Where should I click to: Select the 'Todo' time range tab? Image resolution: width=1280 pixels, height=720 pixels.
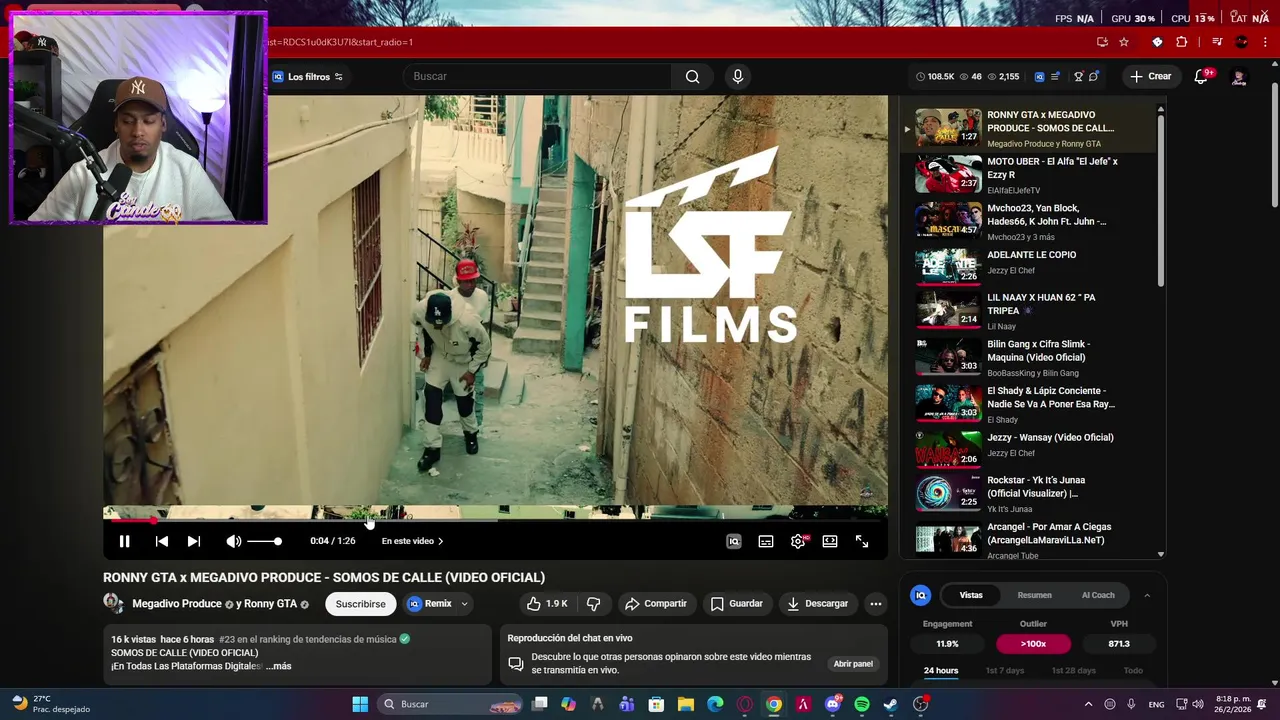(x=1133, y=671)
